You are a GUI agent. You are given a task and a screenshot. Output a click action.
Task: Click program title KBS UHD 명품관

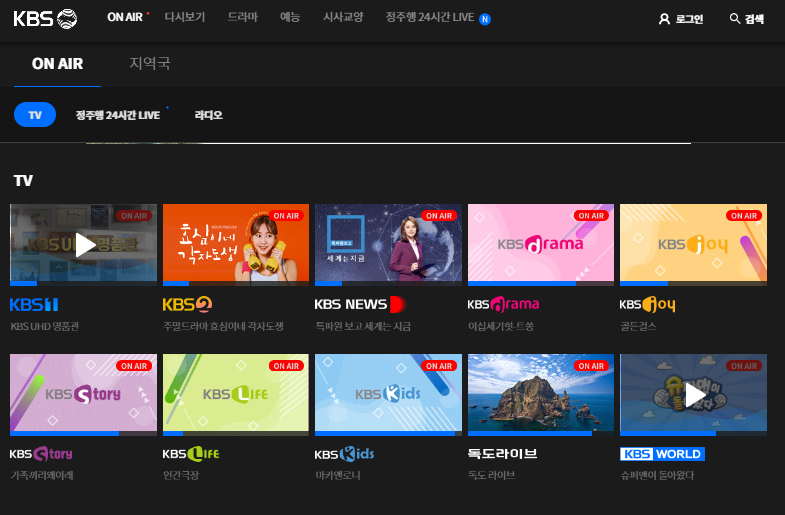[x=45, y=326]
